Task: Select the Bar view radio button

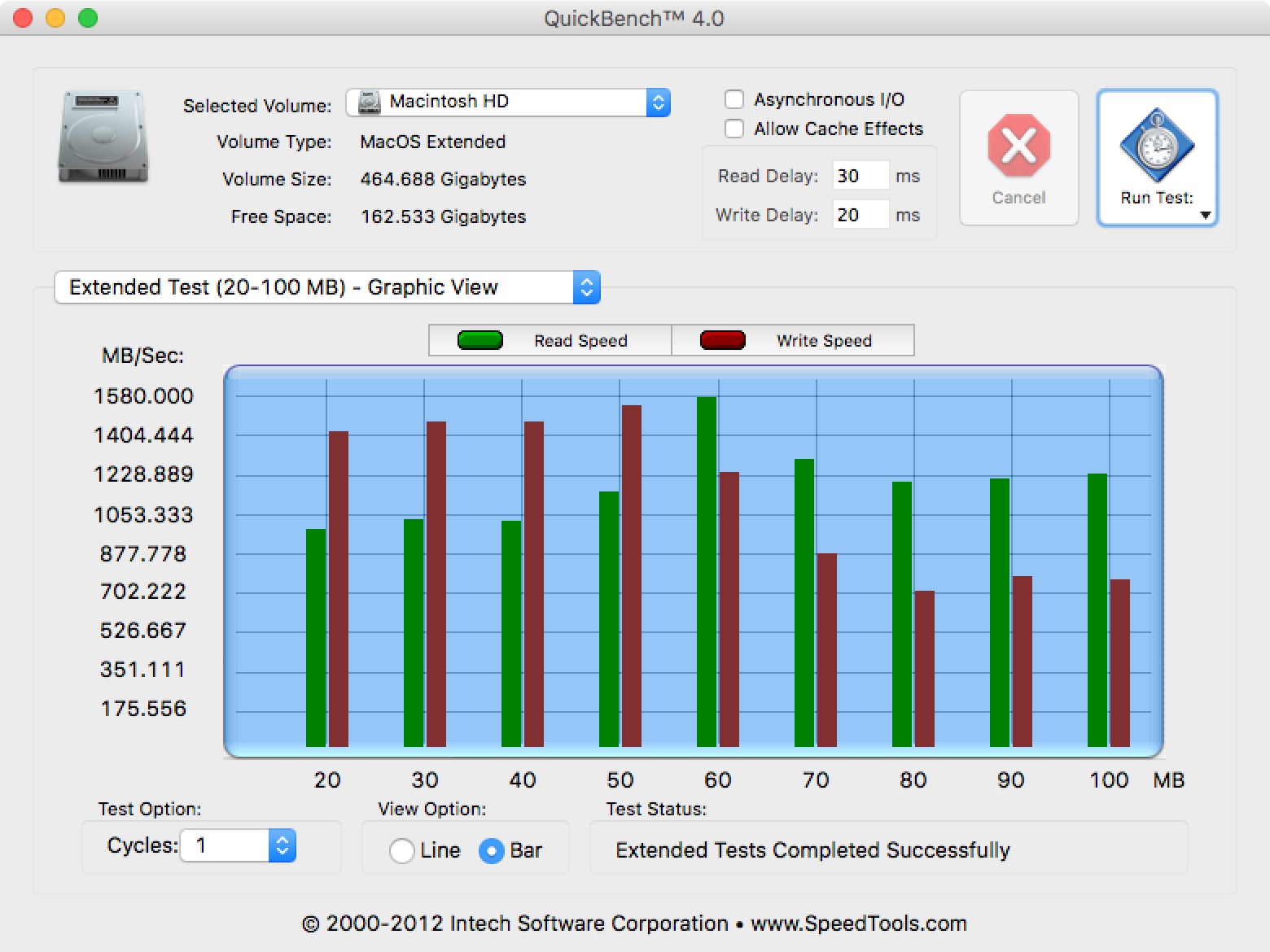Action: 492,851
